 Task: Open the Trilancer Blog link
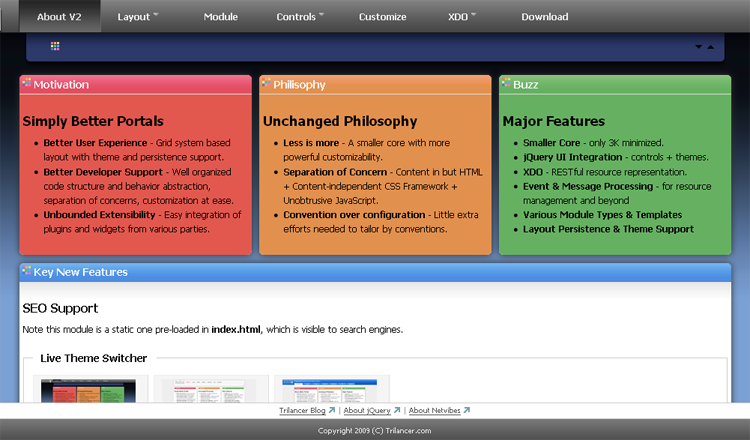[x=303, y=410]
